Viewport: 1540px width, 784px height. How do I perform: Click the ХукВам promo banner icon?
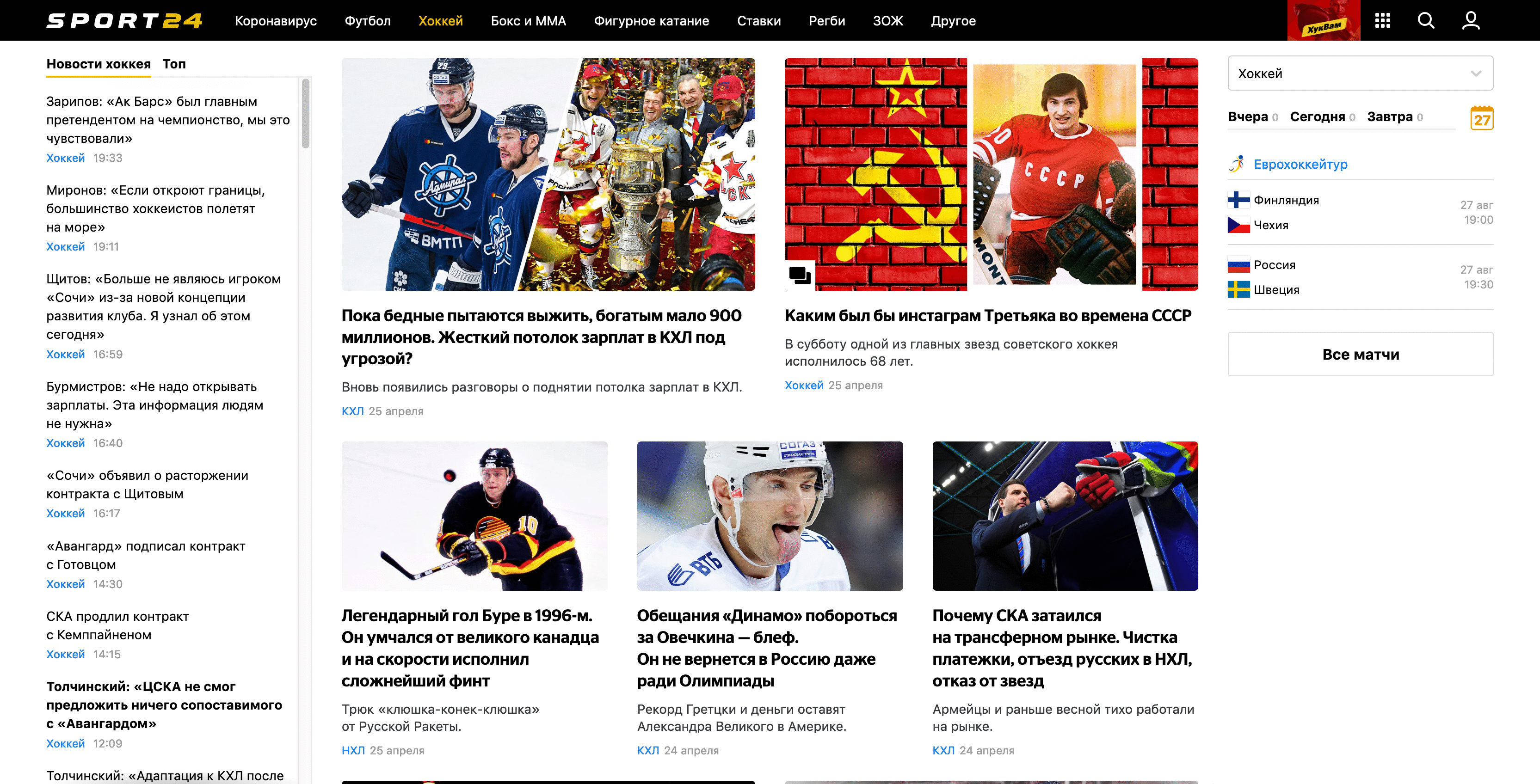(x=1324, y=20)
